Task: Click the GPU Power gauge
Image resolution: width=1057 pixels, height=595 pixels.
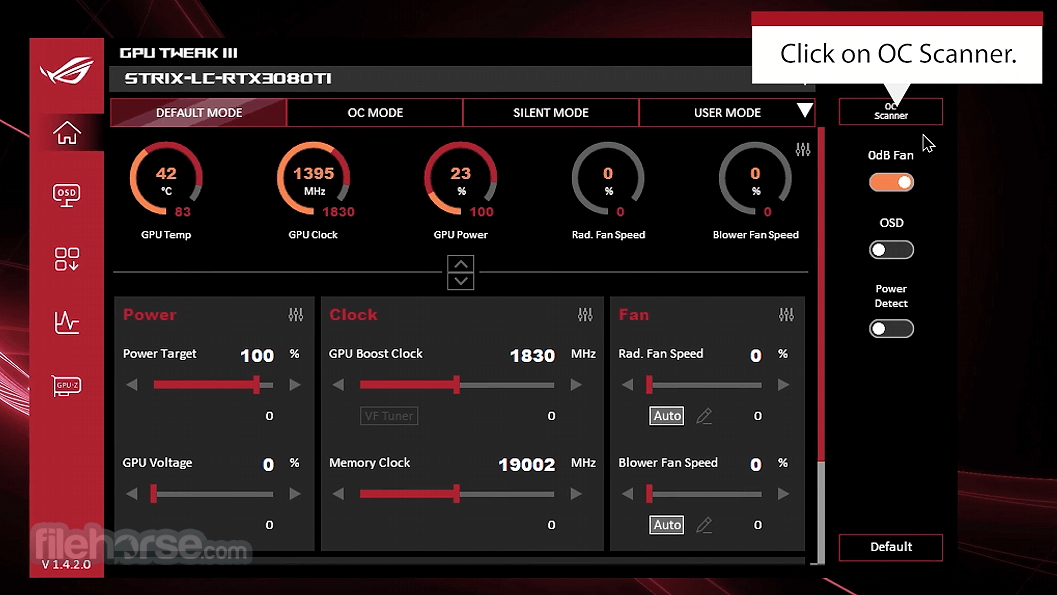Action: [x=460, y=179]
